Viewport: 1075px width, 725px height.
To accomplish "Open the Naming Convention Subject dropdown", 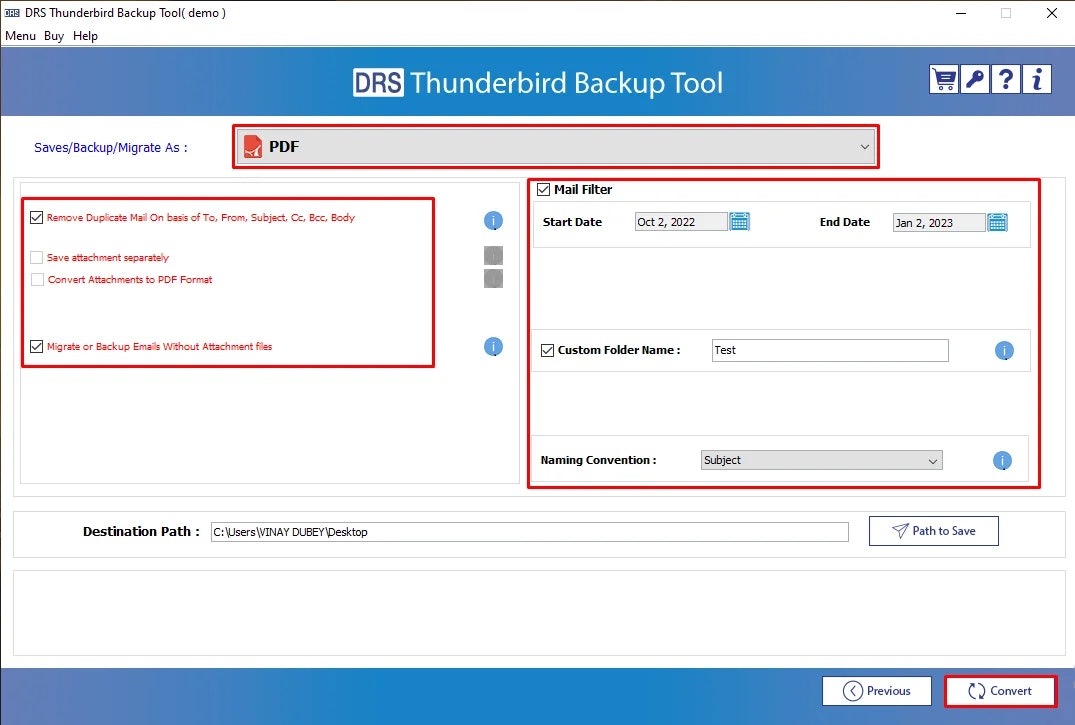I will 821,460.
